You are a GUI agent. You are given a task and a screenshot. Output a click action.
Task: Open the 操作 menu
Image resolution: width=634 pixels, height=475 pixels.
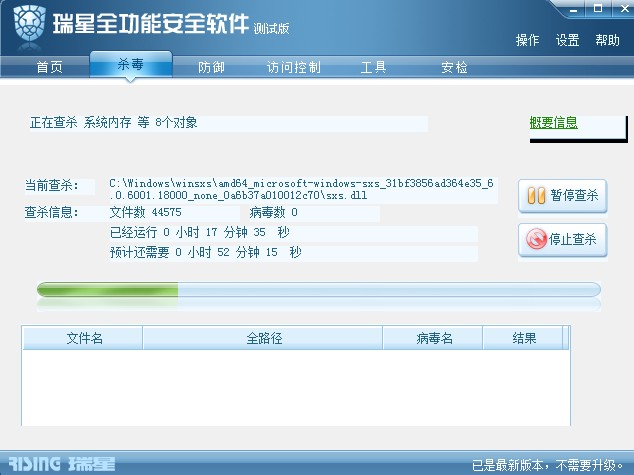(x=528, y=40)
